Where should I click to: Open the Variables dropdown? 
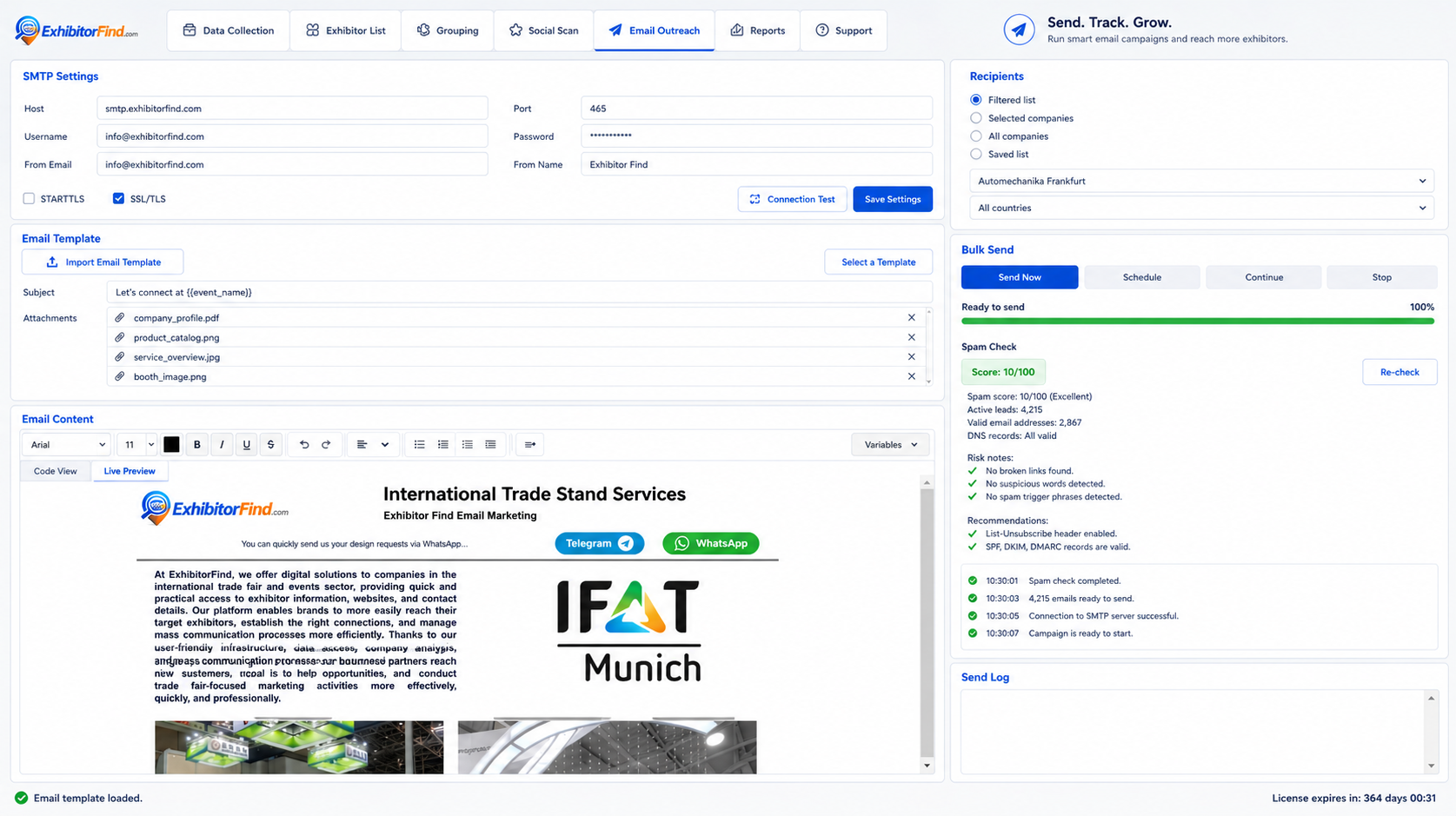890,445
